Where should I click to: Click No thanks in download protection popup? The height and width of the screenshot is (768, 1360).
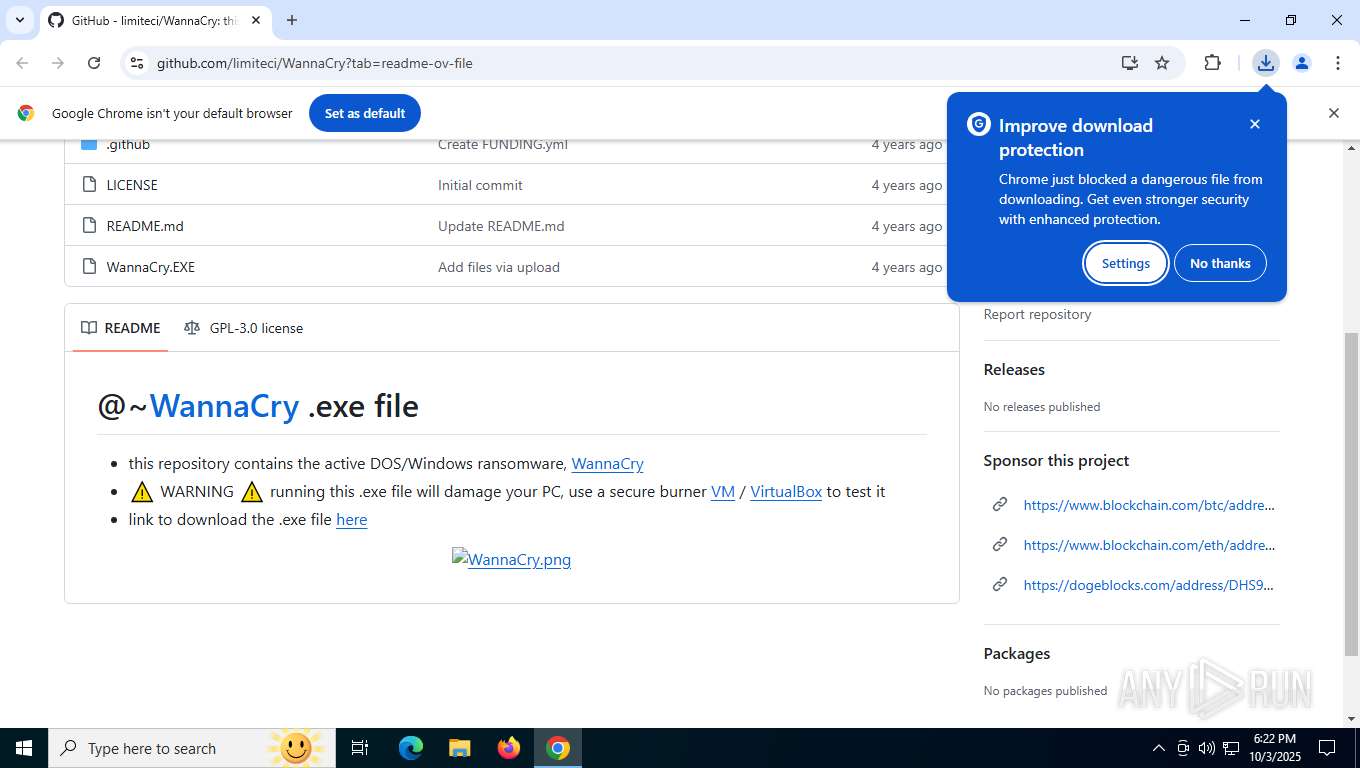coord(1220,263)
